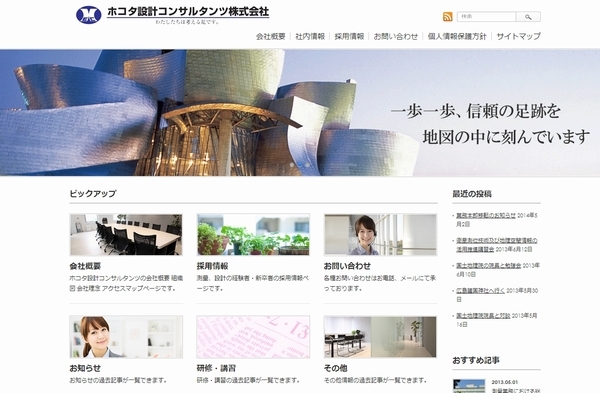Open the 社内情報 menu item
The height and width of the screenshot is (393, 600).
[x=310, y=36]
